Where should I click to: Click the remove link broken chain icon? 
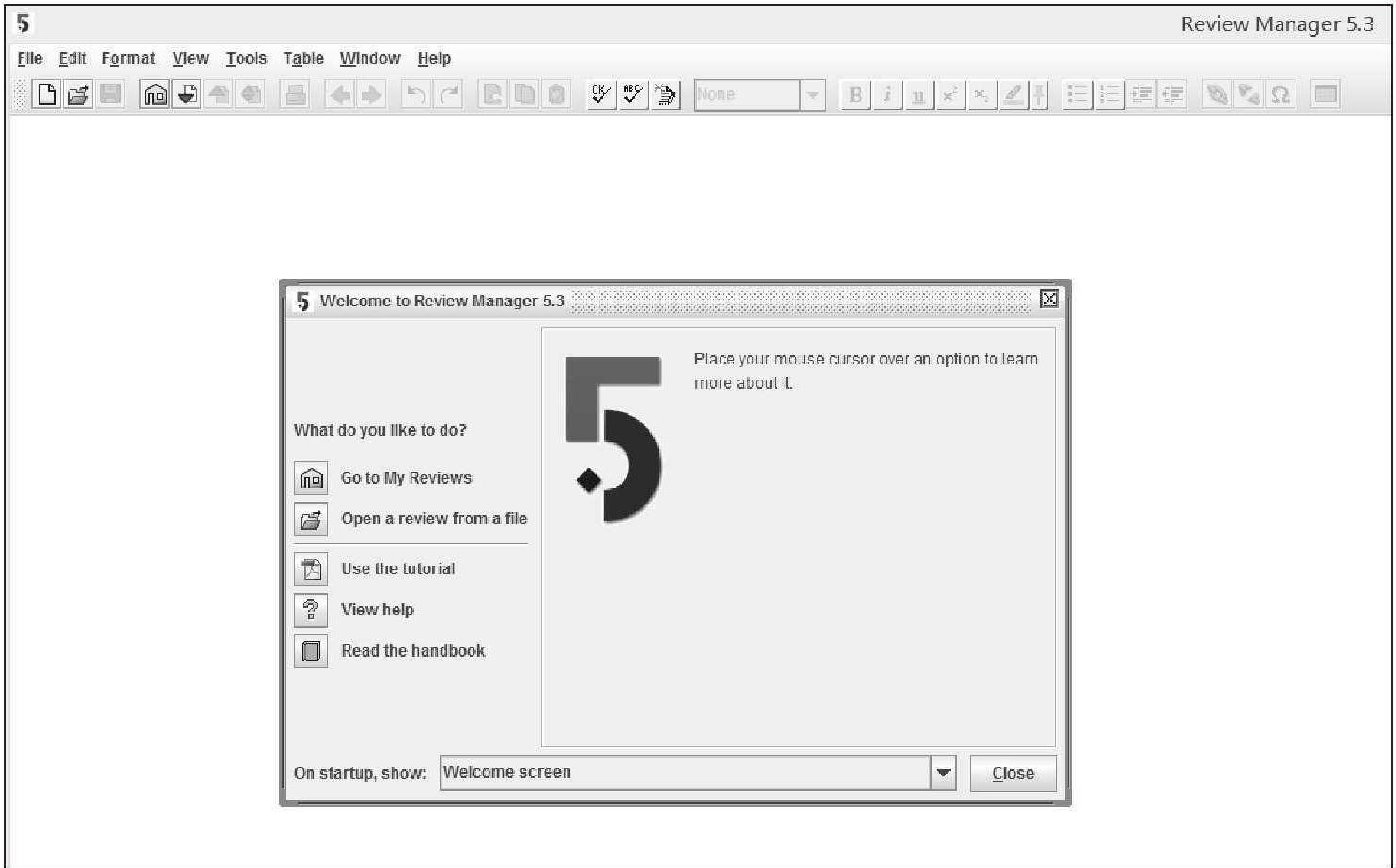pos(1249,94)
